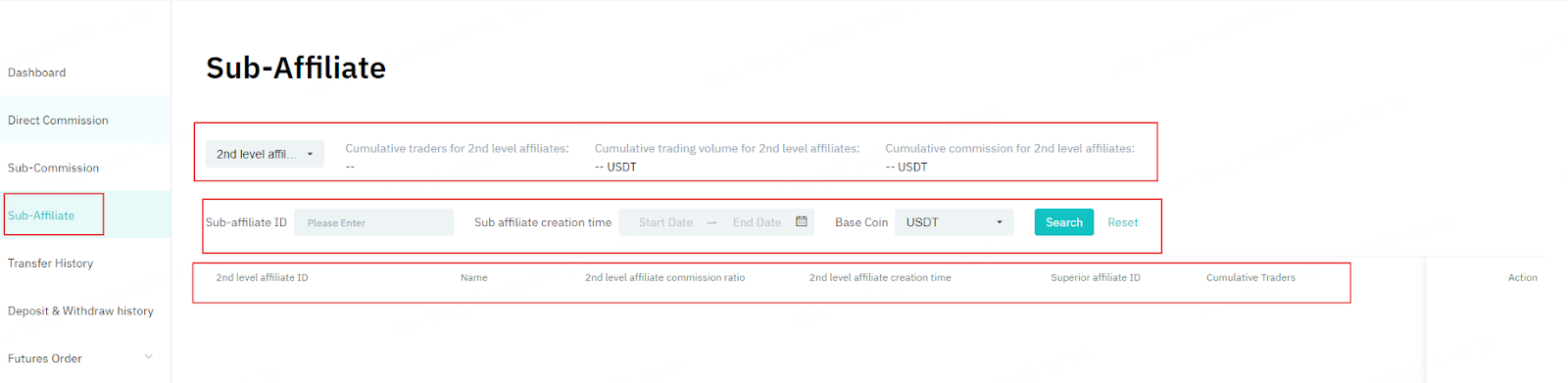Open the Base Coin USDT dropdown
The width and height of the screenshot is (1568, 383).
pos(955,222)
